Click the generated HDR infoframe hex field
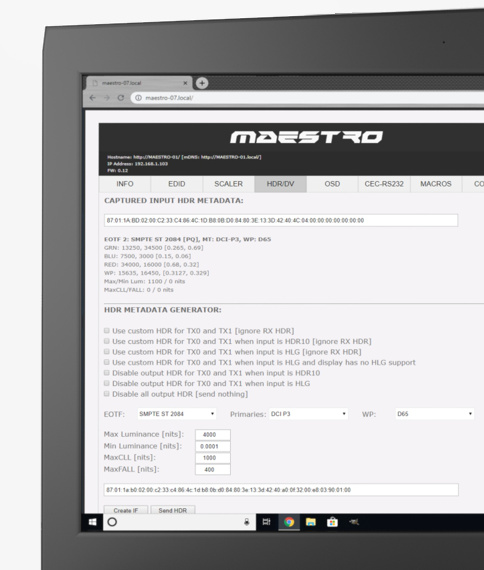Image resolution: width=484 pixels, height=570 pixels. pos(281,490)
